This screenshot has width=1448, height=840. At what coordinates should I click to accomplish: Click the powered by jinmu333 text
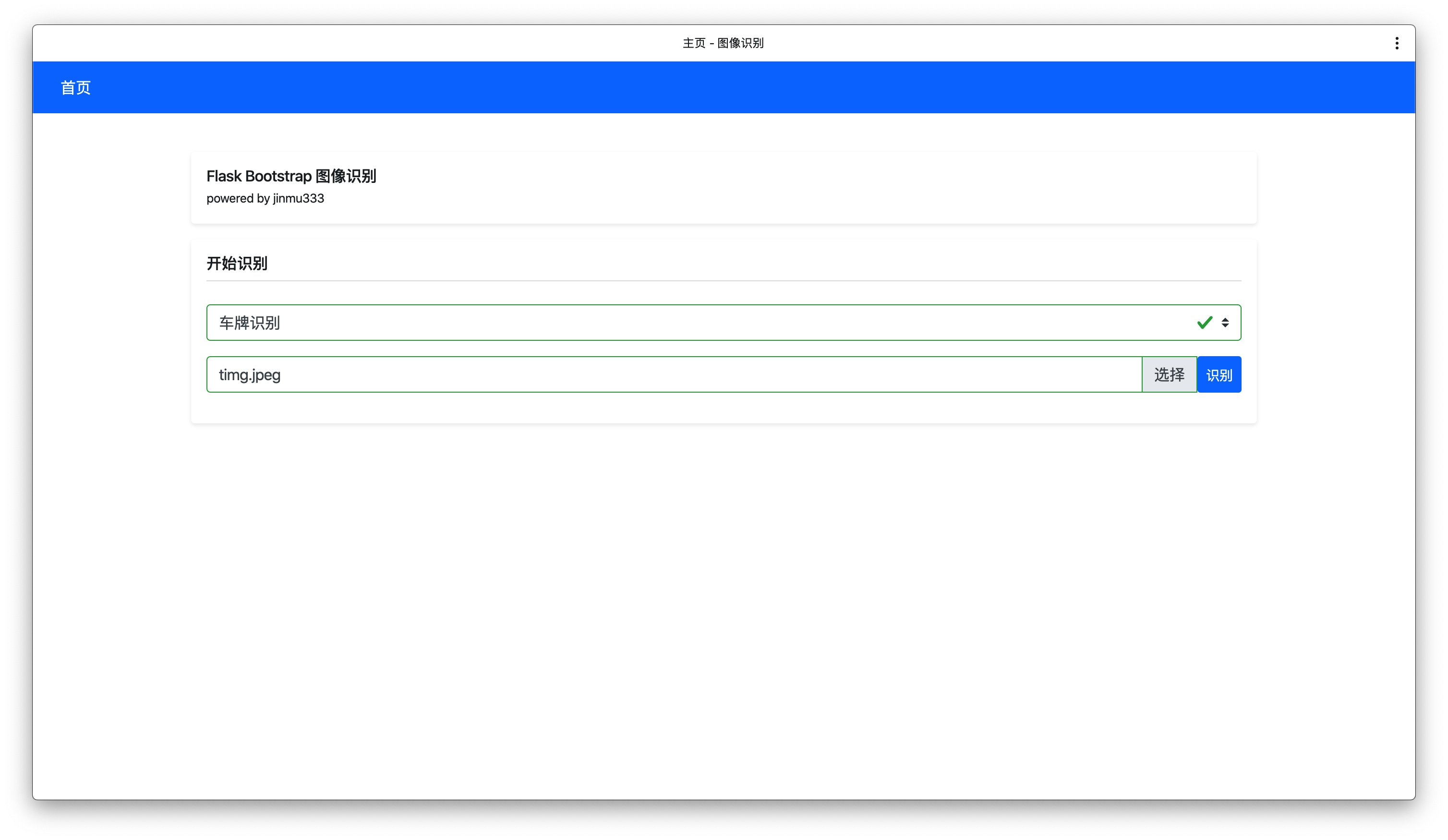pos(265,198)
